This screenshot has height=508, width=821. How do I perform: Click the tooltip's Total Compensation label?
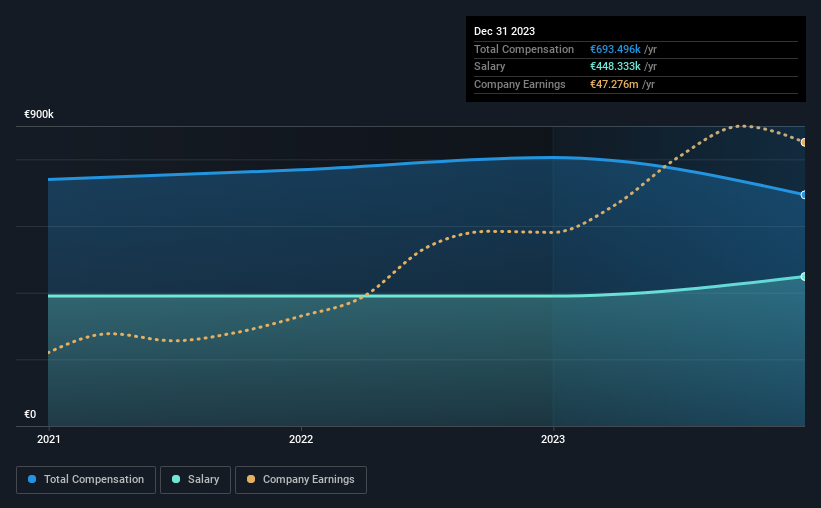(524, 49)
